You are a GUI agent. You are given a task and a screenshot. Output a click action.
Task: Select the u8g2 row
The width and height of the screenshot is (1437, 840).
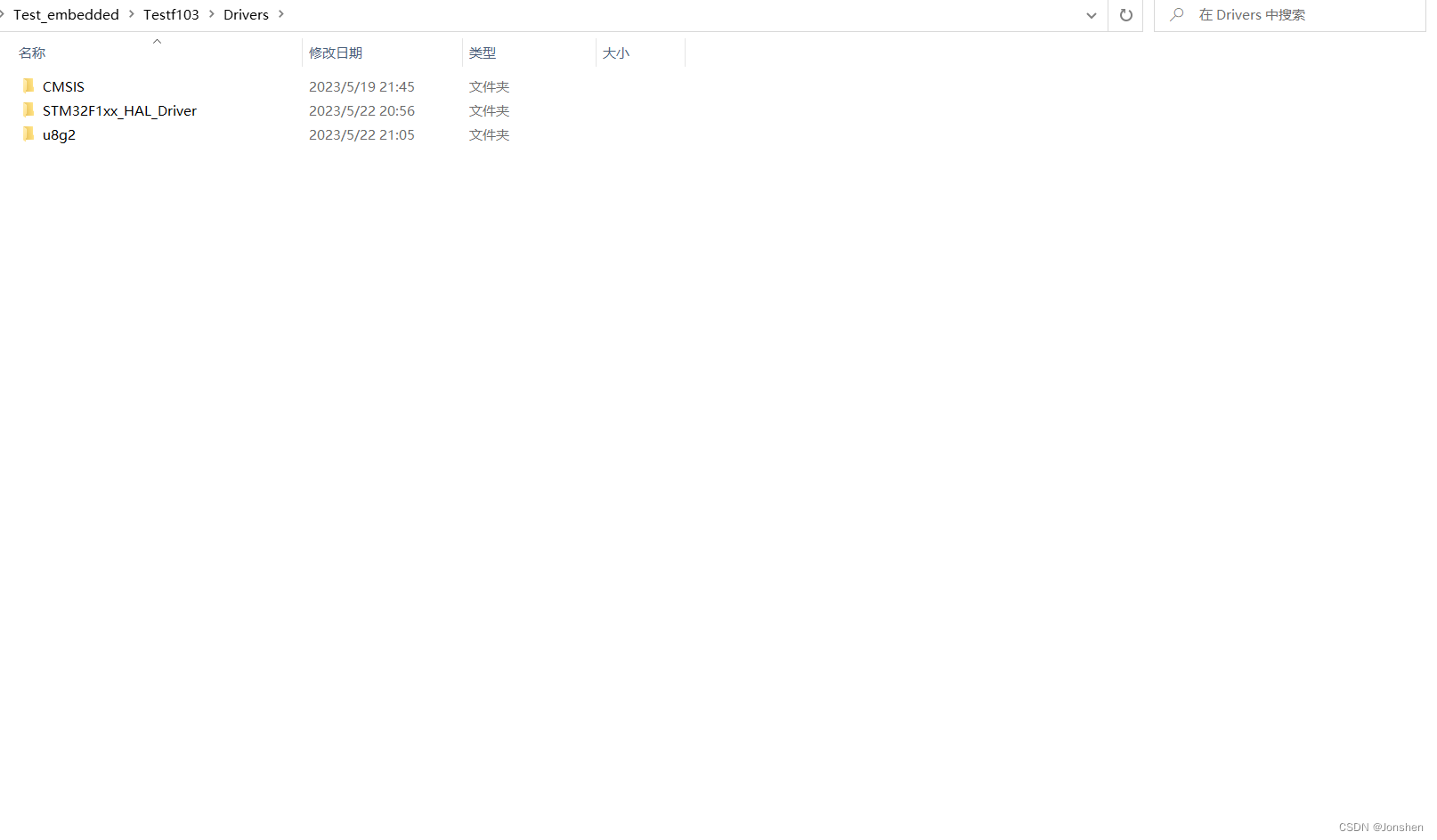[x=59, y=134]
